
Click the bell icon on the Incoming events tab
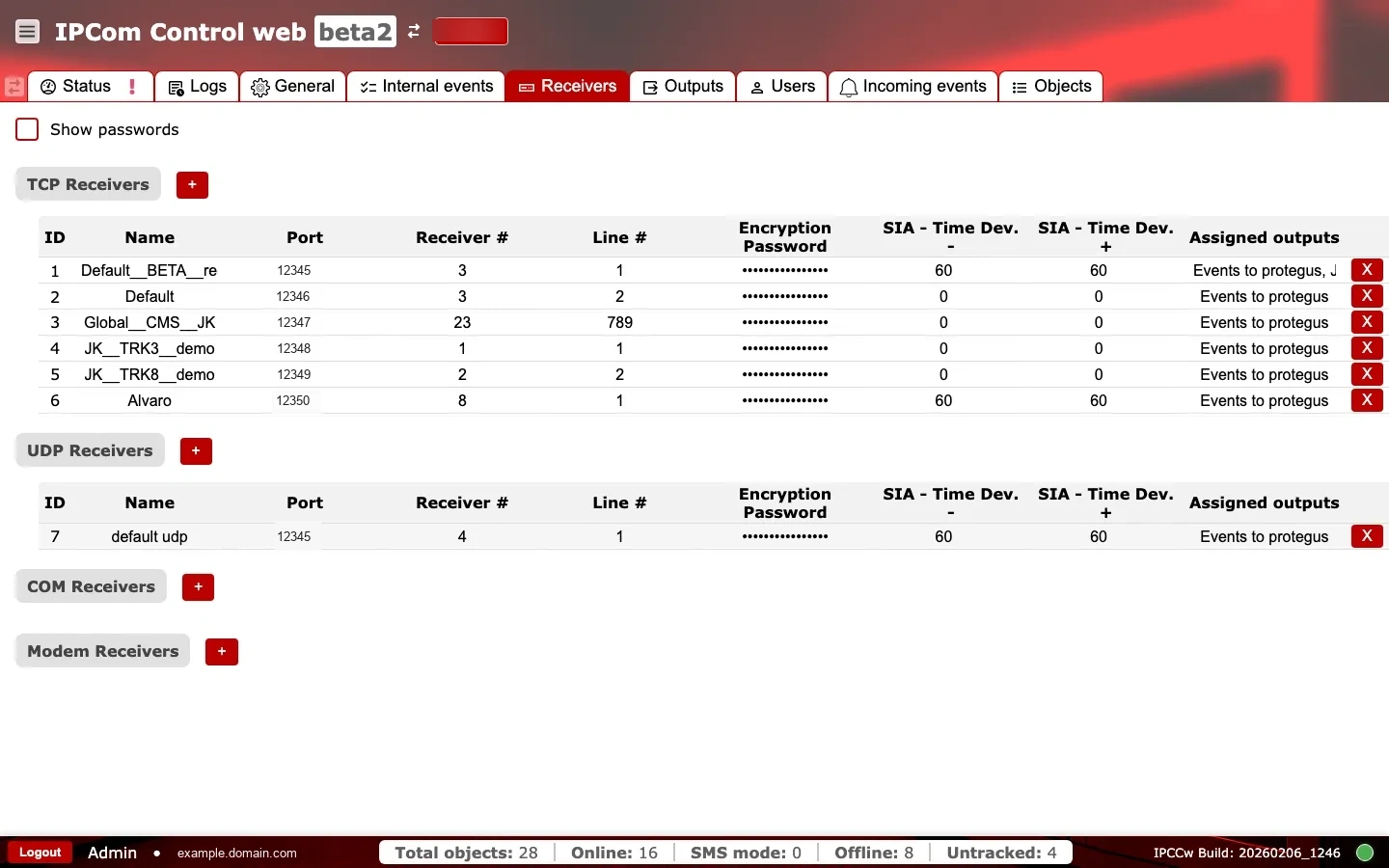pos(848,87)
